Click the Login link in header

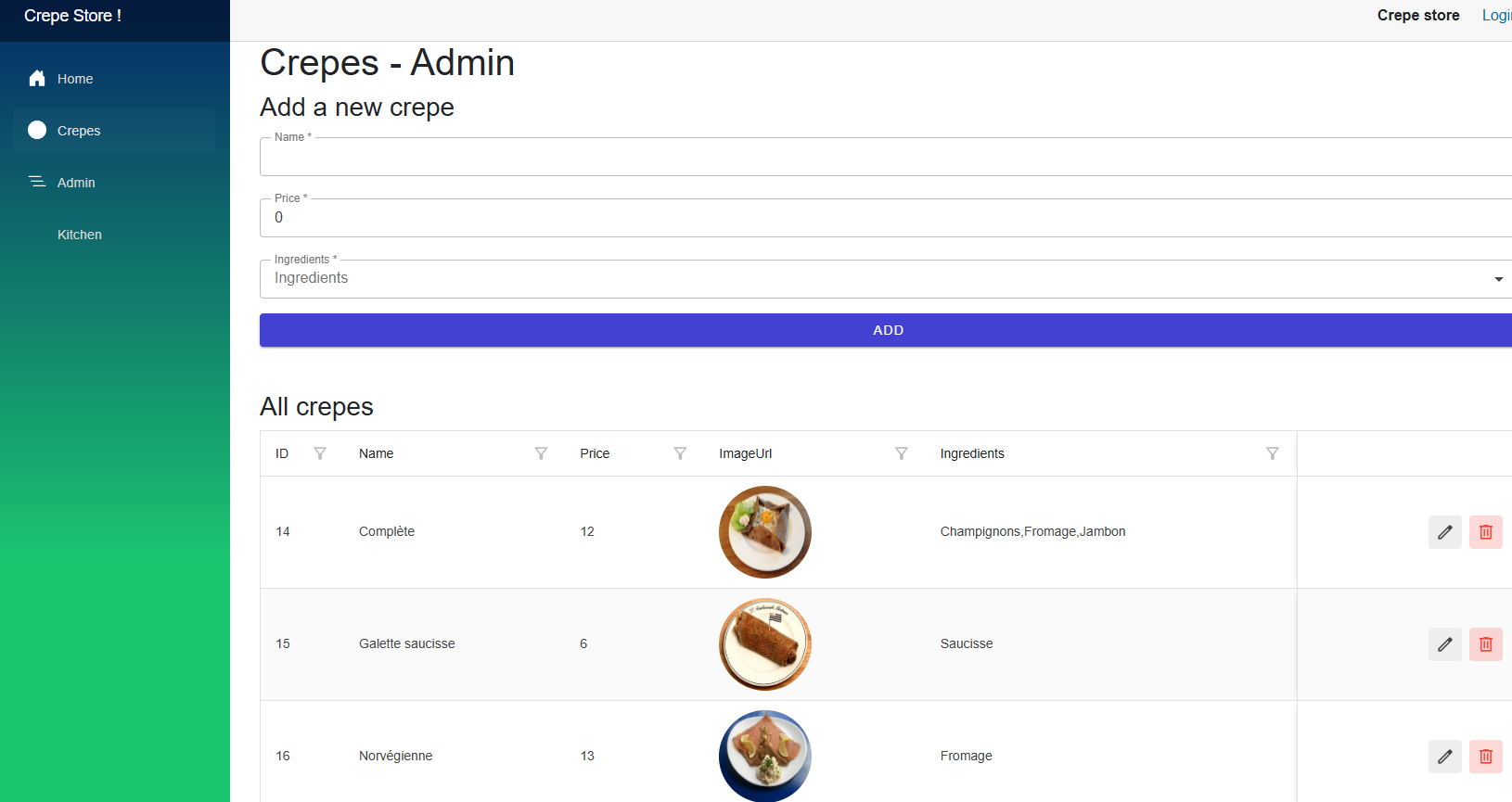point(1496,15)
